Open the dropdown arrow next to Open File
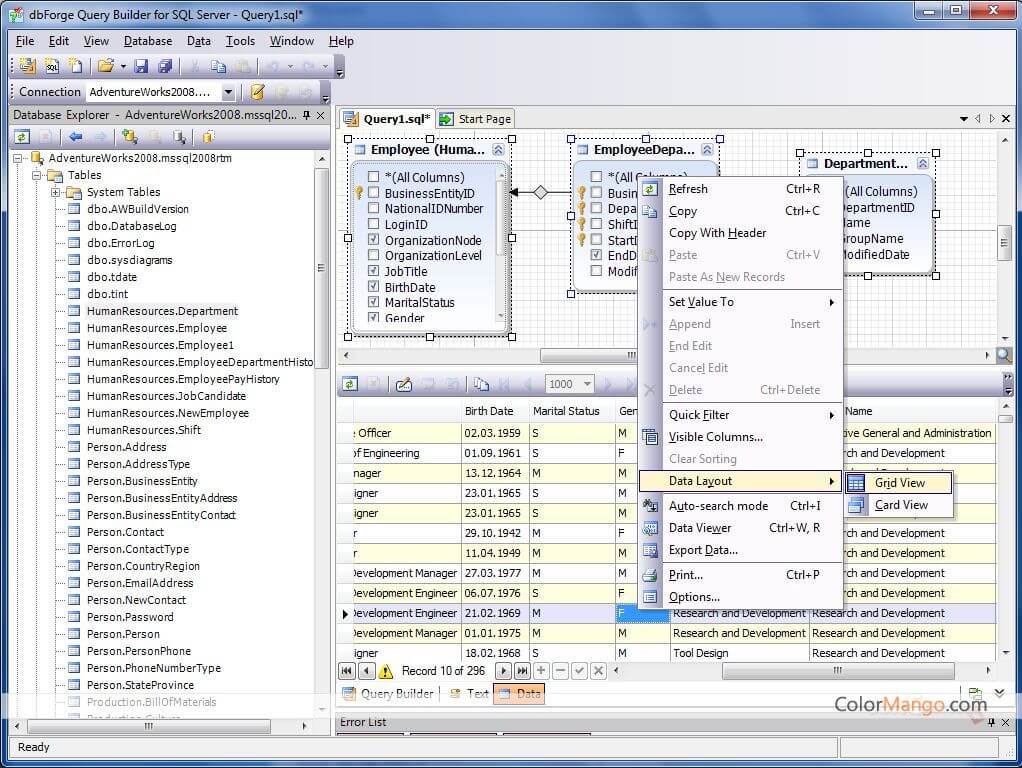This screenshot has height=768, width=1022. click(x=123, y=66)
